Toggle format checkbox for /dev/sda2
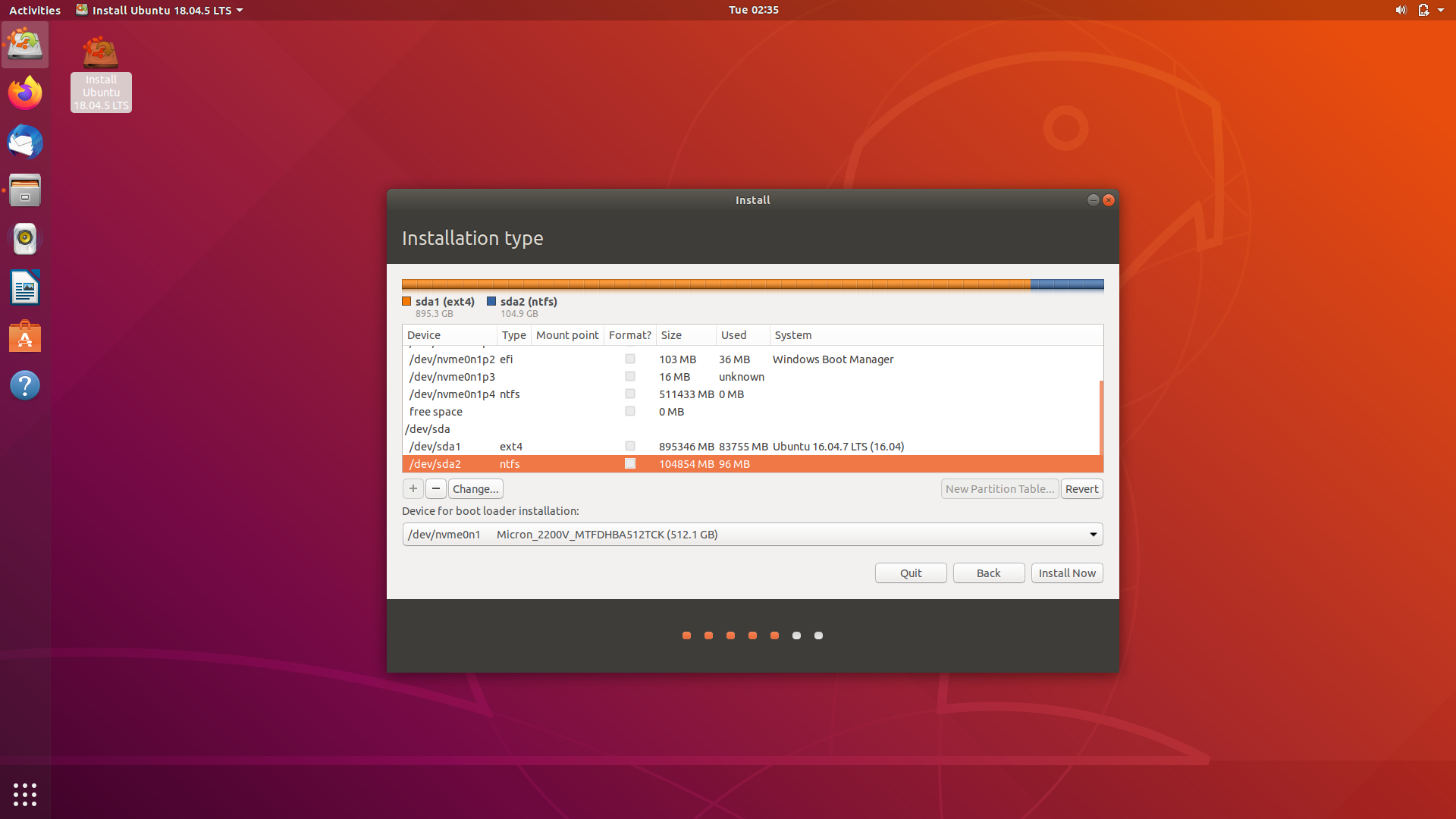 pos(629,464)
